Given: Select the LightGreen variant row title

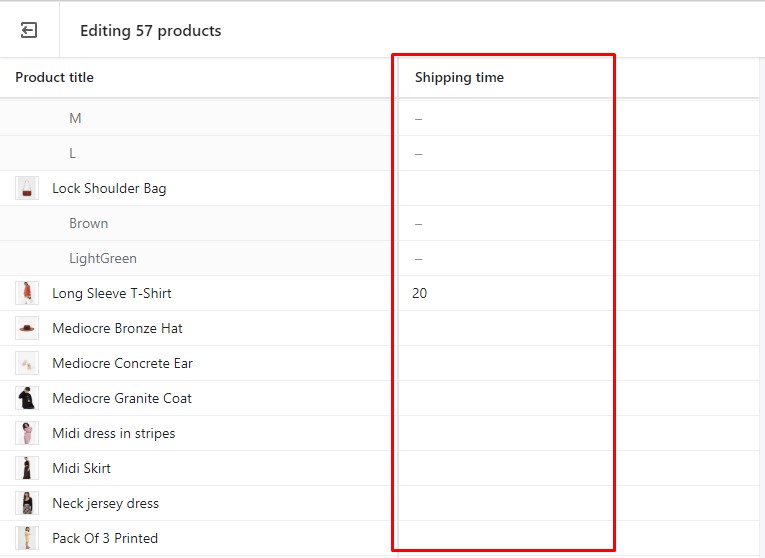Looking at the screenshot, I should pos(103,258).
